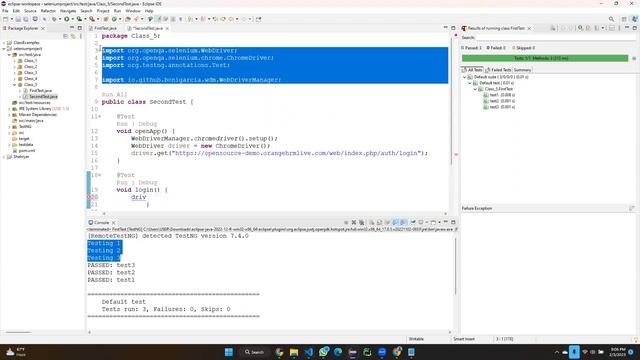Minimize the Package Explorer panel
The height and width of the screenshot is (360, 640).
point(72,28)
